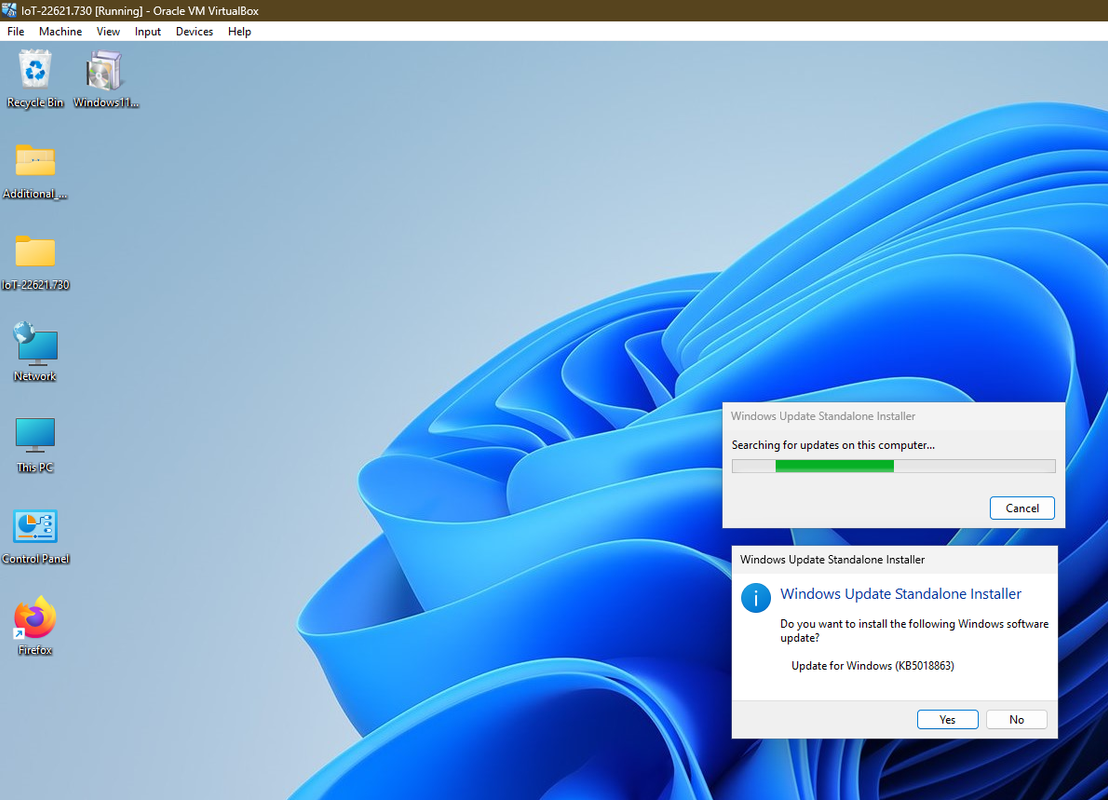1108x800 pixels.
Task: Click the title bar of the install prompt dialog
Action: (x=894, y=560)
